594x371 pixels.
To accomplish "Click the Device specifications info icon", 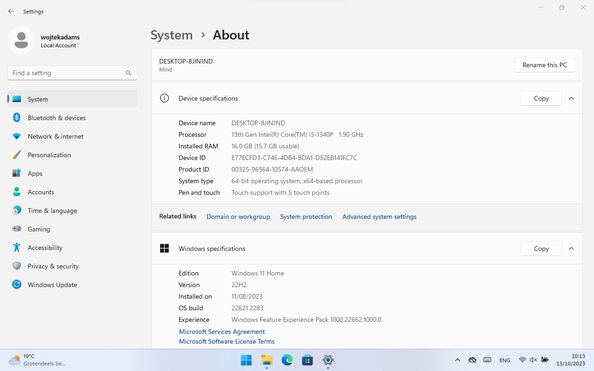I will 164,99.
